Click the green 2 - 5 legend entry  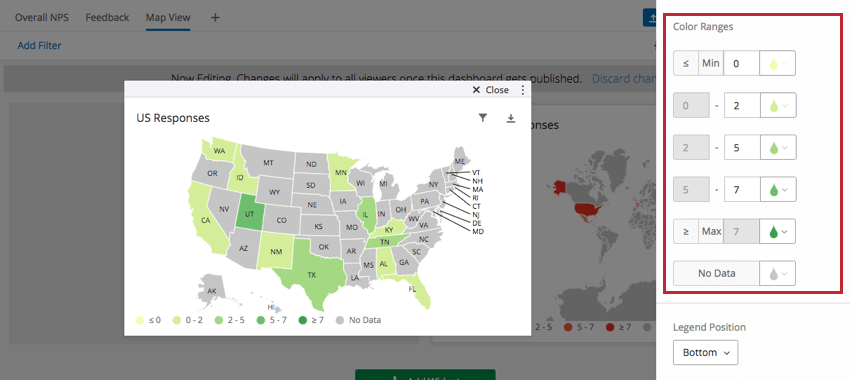pyautogui.click(x=229, y=320)
